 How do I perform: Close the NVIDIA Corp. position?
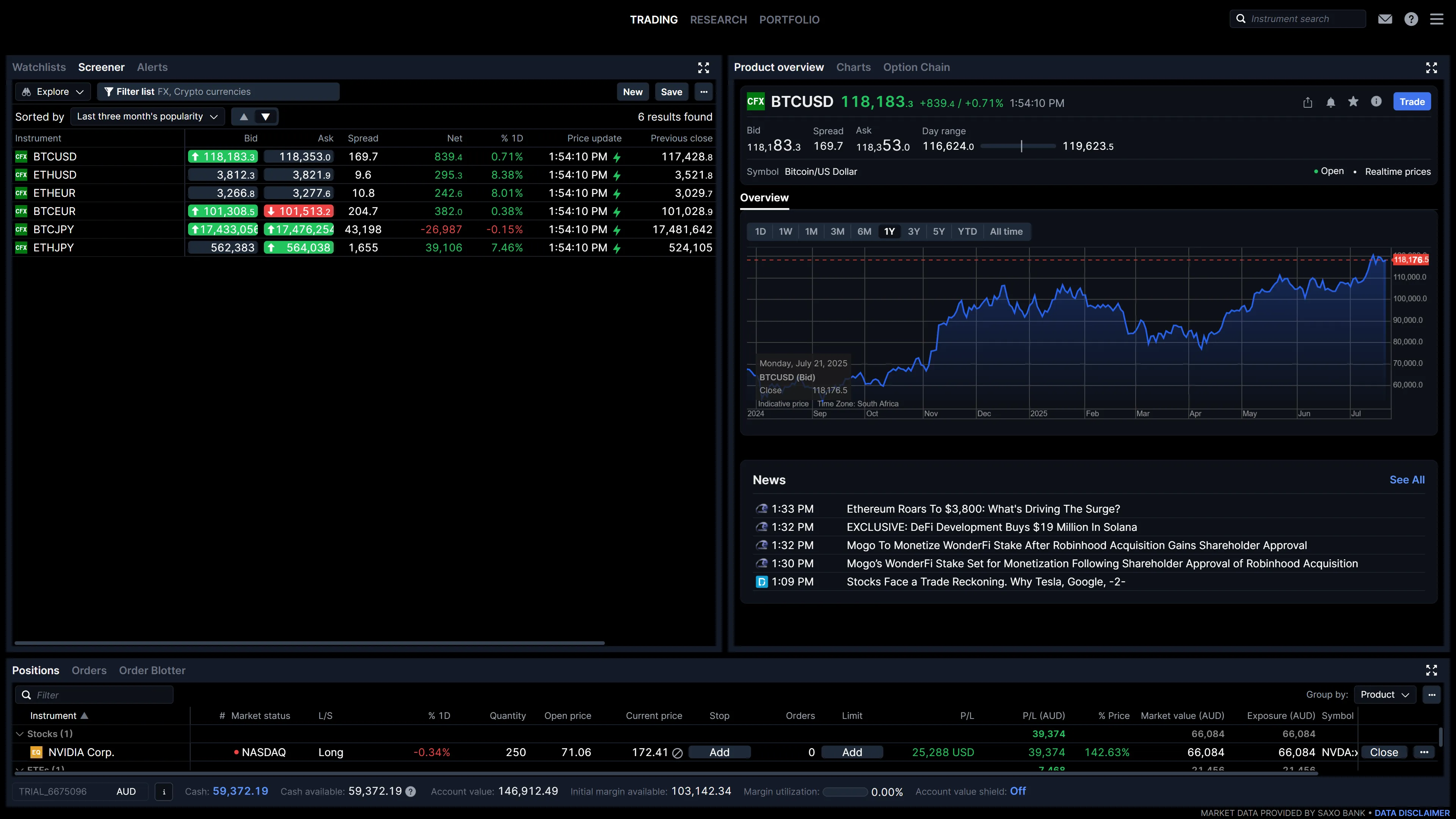(1384, 752)
